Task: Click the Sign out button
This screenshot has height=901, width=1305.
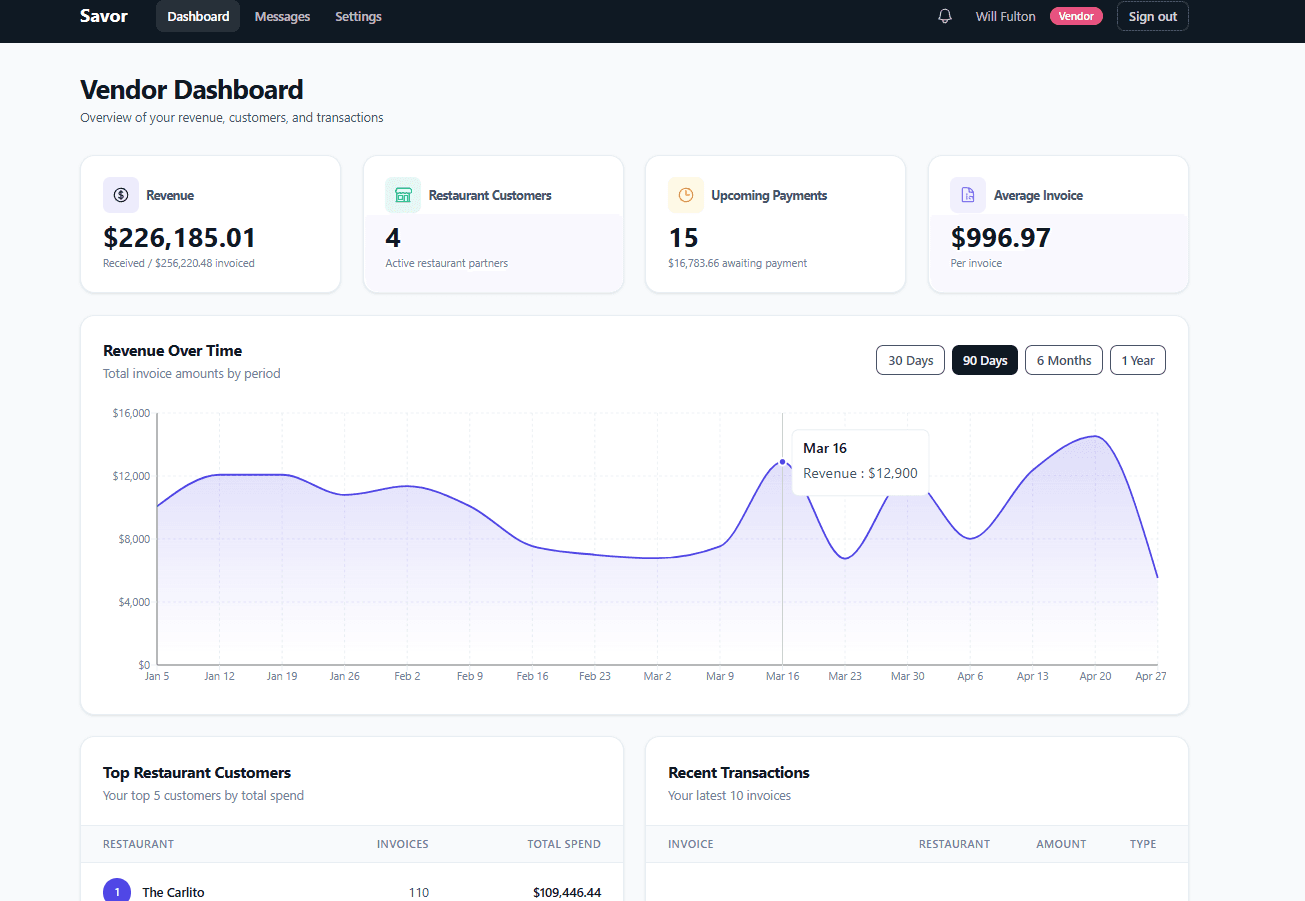Action: point(1152,16)
